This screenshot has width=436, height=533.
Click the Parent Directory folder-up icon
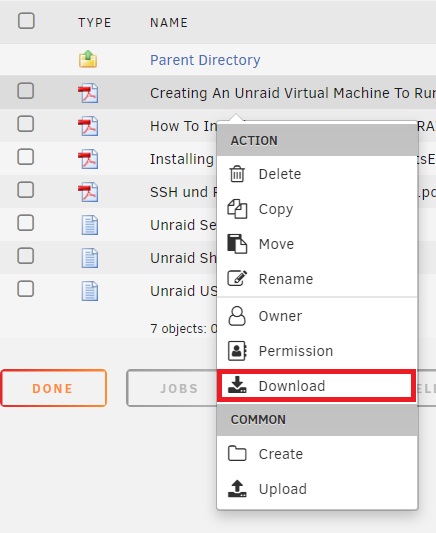88,59
